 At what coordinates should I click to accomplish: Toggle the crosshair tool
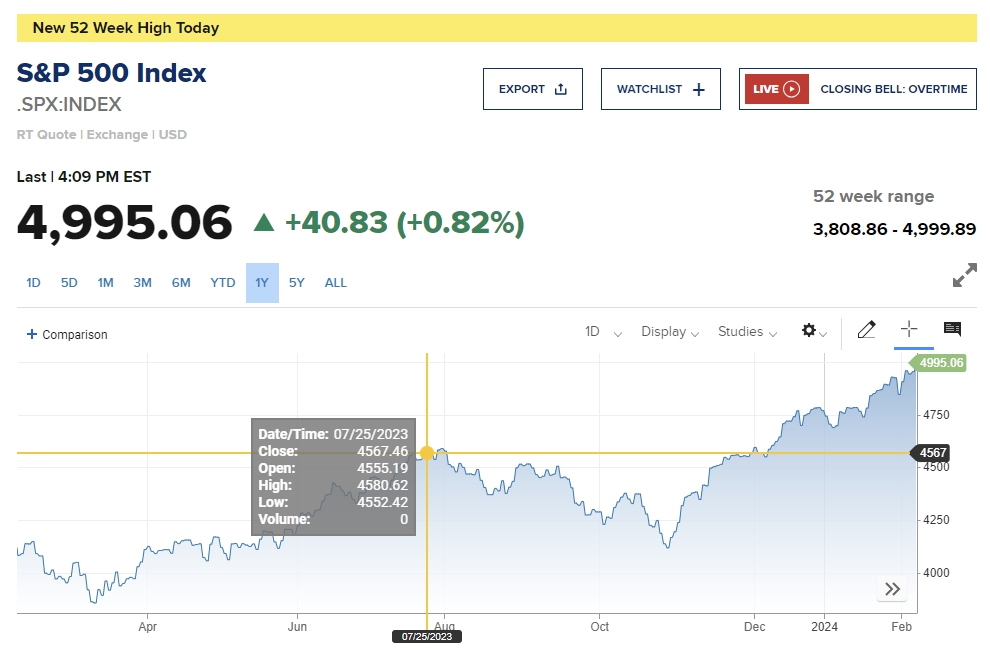(x=909, y=329)
